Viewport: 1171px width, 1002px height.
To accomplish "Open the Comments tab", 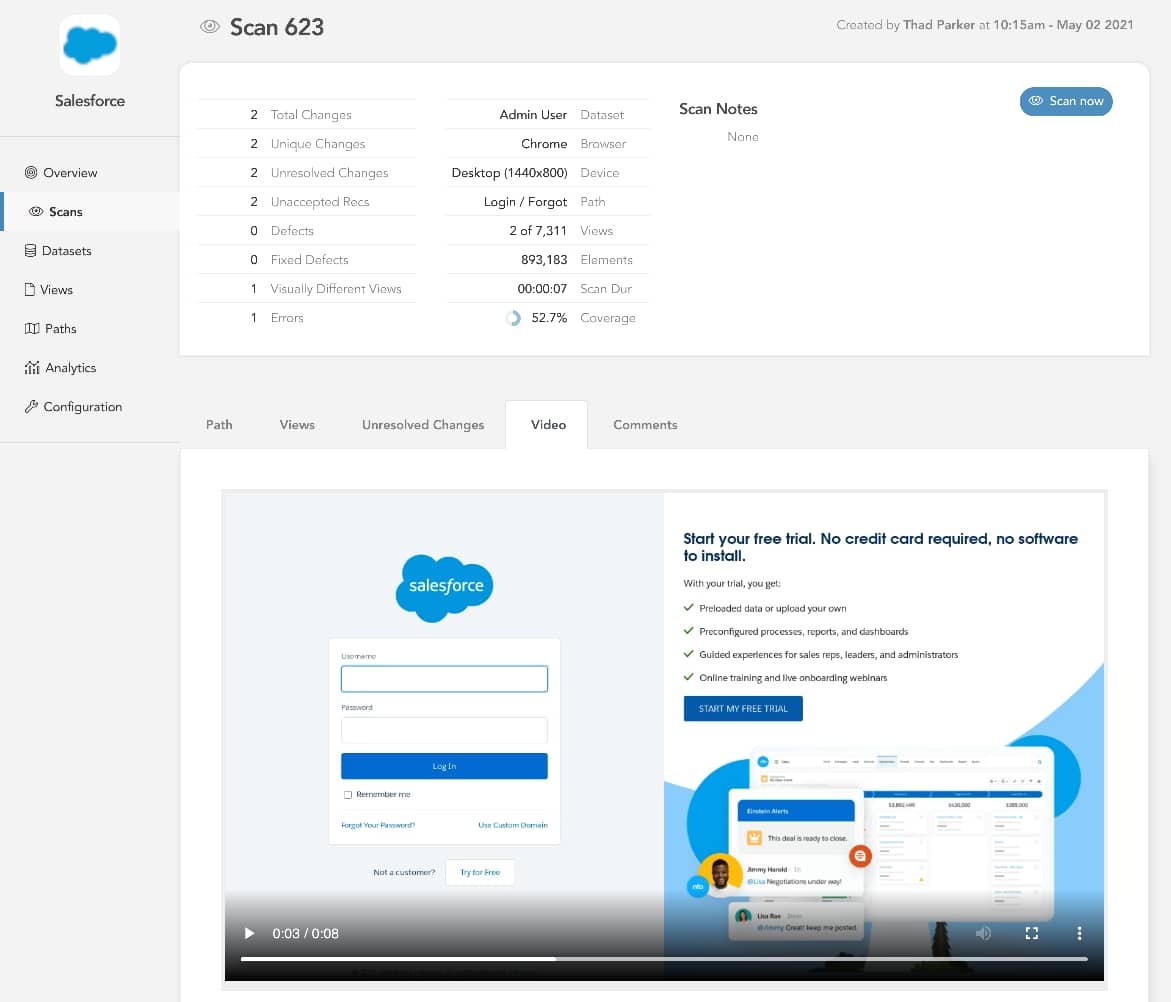I will click(645, 425).
